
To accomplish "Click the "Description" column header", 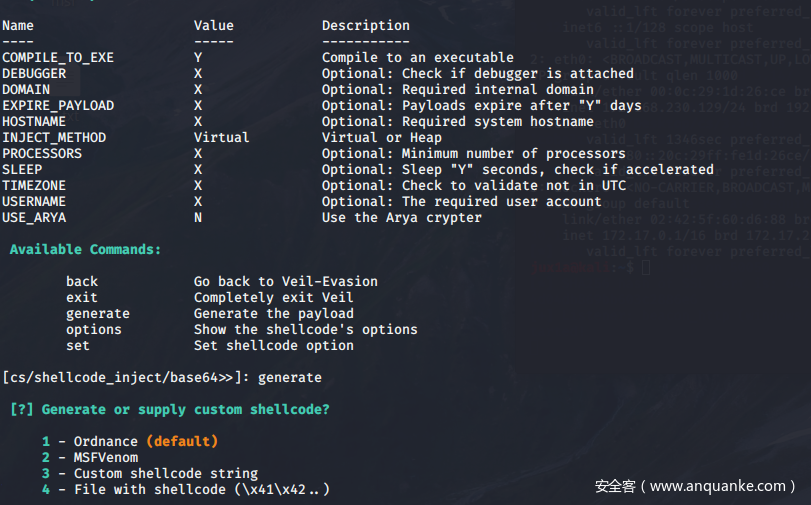I will pos(365,26).
